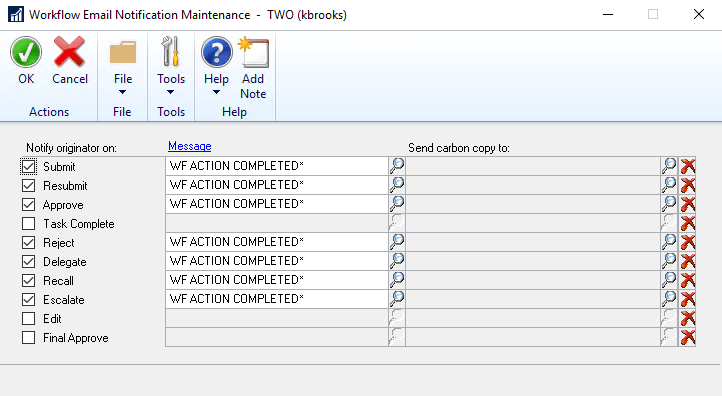This screenshot has height=396, width=722.
Task: Open message lookup for Escalate row
Action: point(397,298)
